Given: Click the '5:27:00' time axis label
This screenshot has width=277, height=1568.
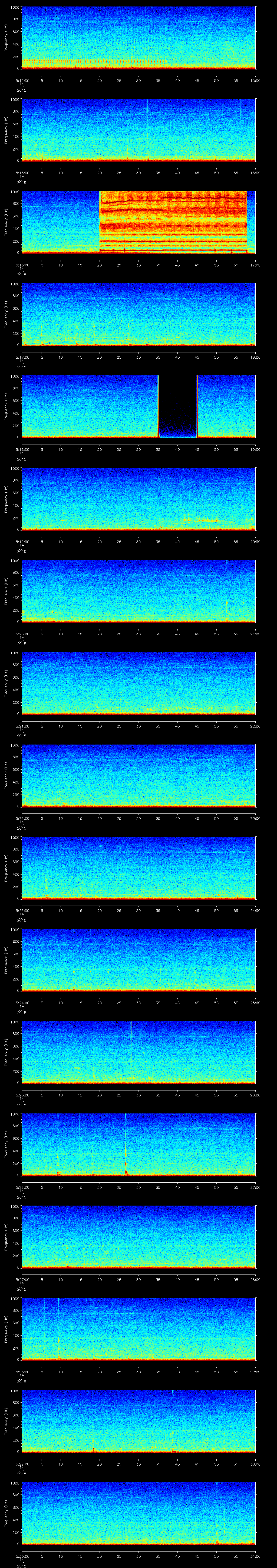Looking at the screenshot, I should point(21,1279).
